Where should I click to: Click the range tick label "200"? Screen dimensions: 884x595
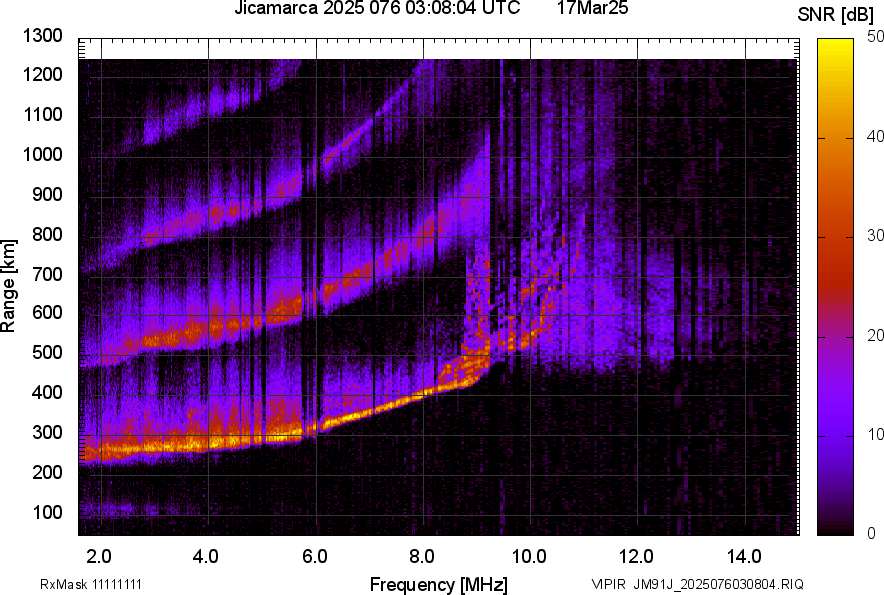point(47,472)
